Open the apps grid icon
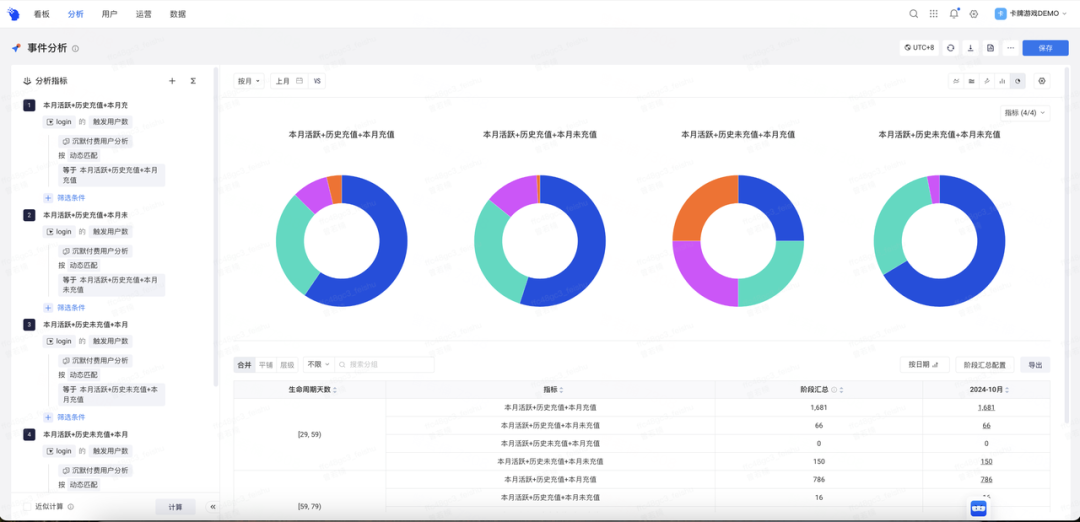Viewport: 1080px width, 522px height. (933, 14)
